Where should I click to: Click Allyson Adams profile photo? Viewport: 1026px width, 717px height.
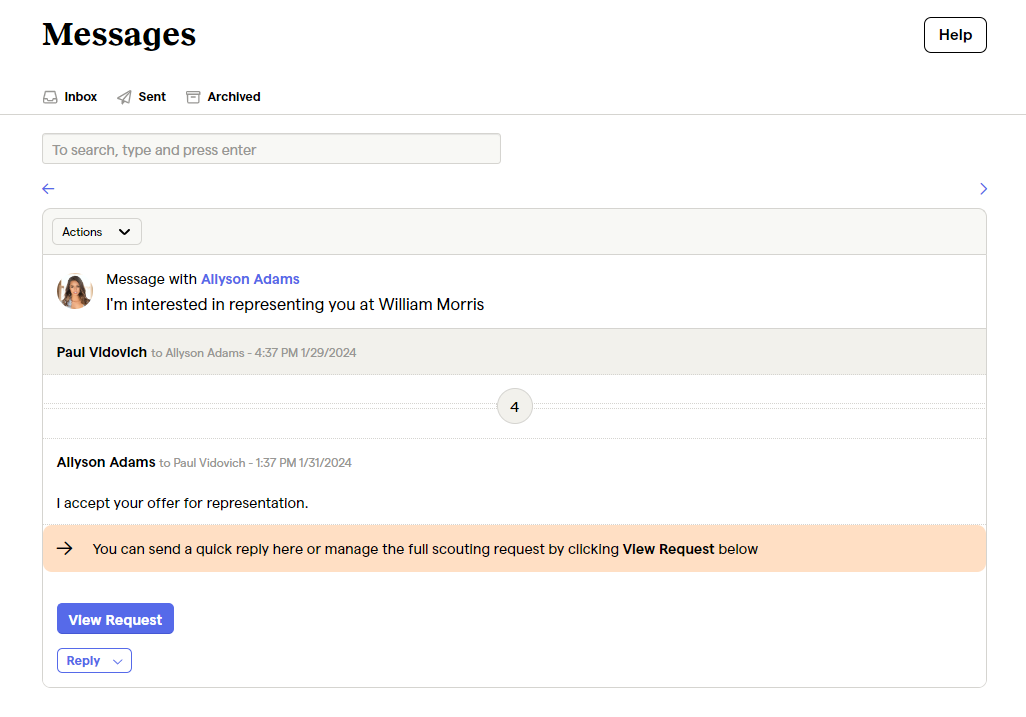(75, 291)
